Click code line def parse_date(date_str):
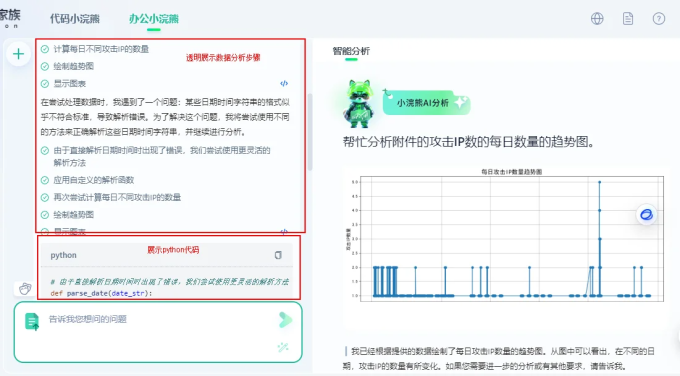Screen dimensions: 680x376 101,293
